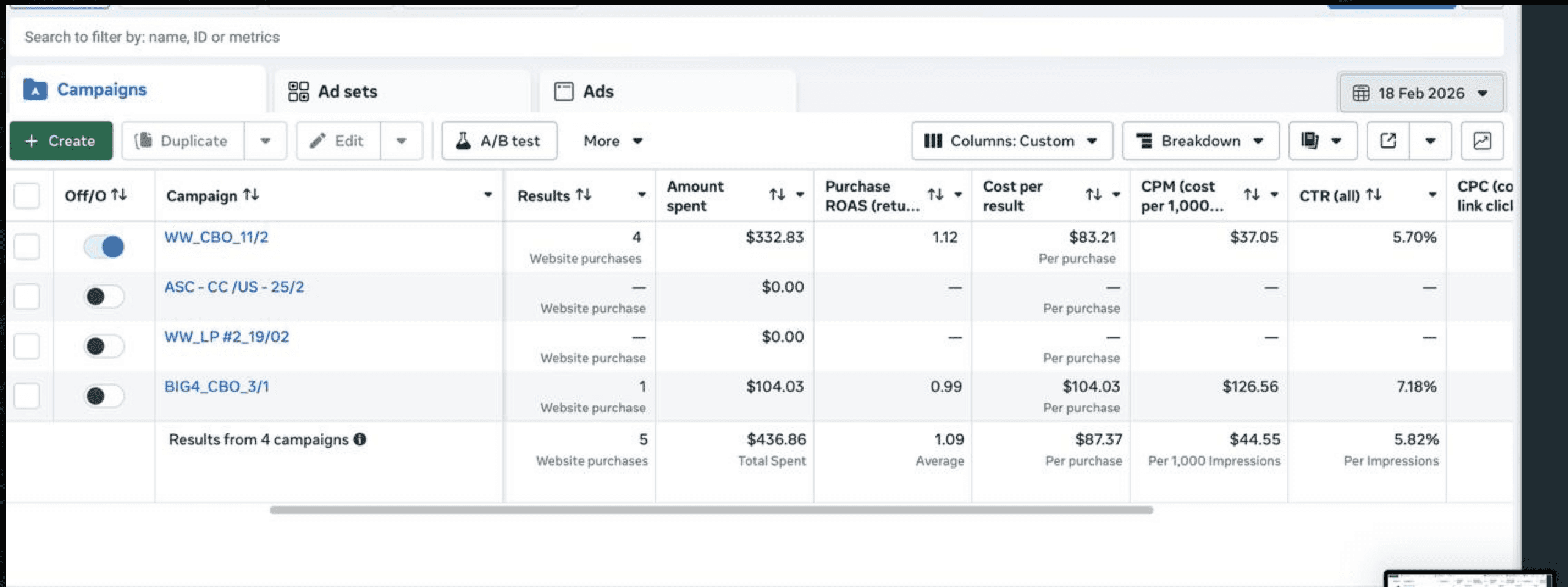This screenshot has height=587, width=1568.
Task: Enable the BIG4_CBO_3/1 campaign toggle
Action: click(x=104, y=396)
